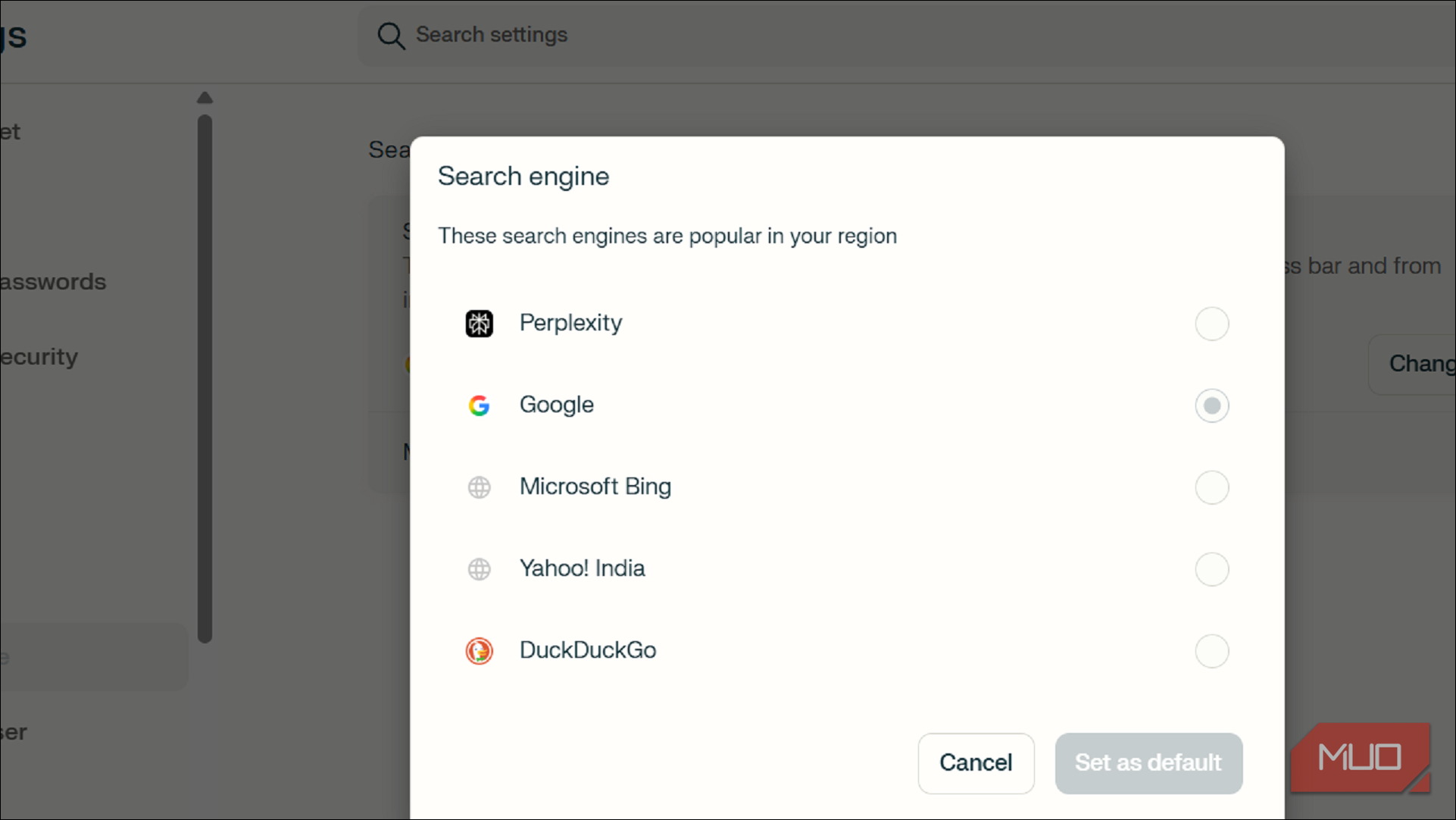This screenshot has width=1456, height=820.
Task: Select the Microsoft Bing radio button
Action: (1211, 487)
